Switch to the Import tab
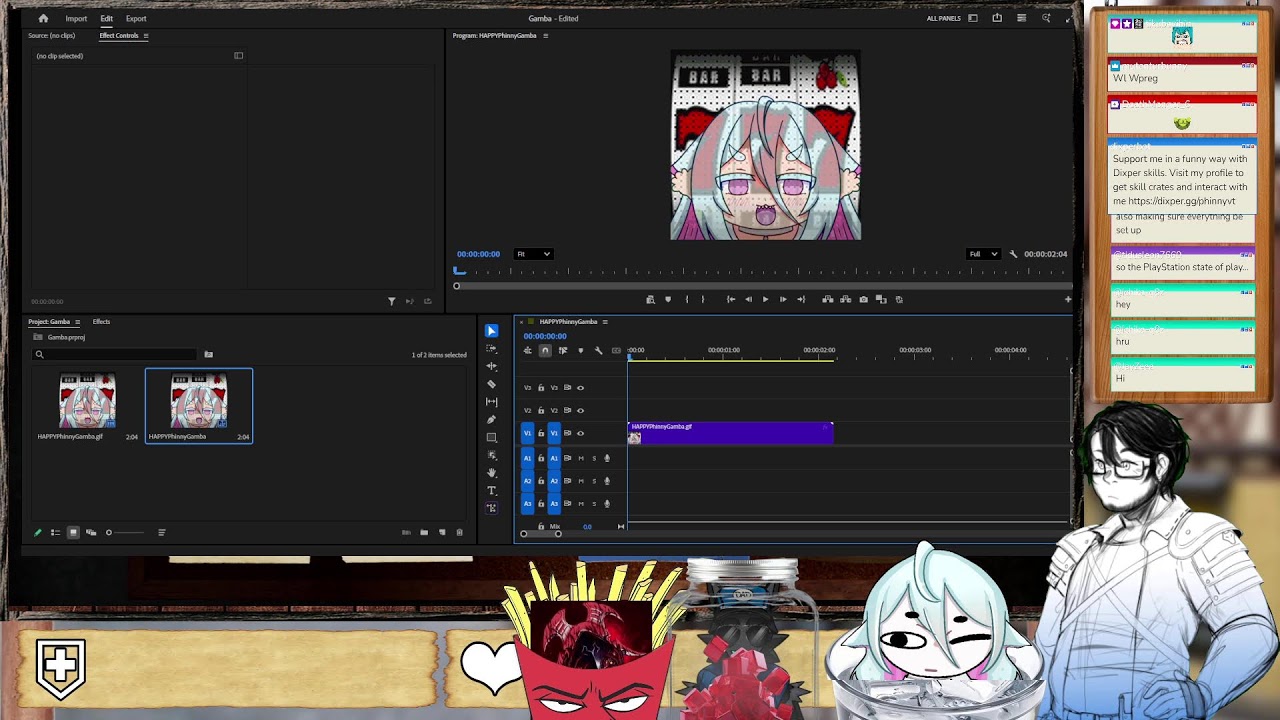 click(x=76, y=18)
